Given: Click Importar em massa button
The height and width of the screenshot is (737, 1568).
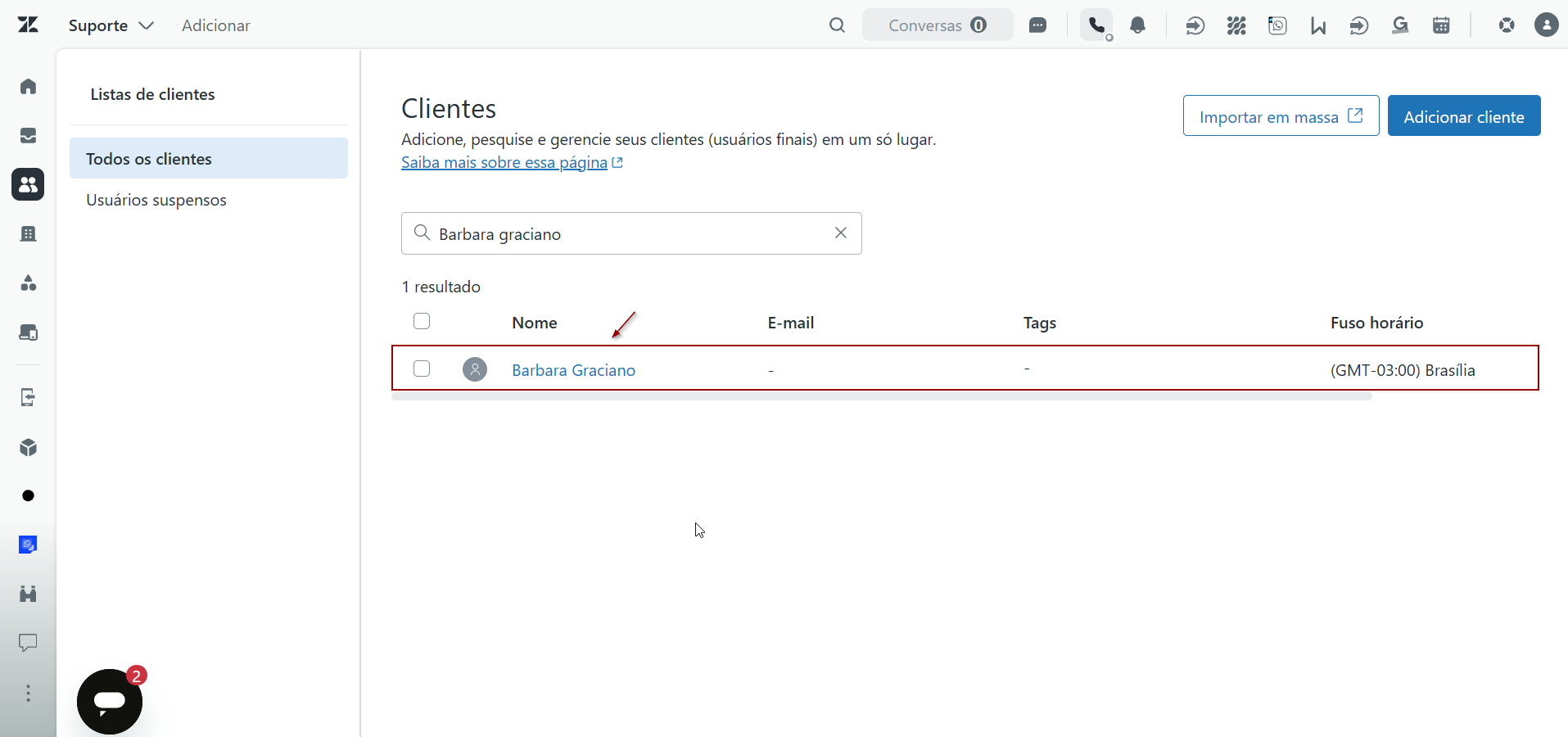Looking at the screenshot, I should (x=1281, y=115).
